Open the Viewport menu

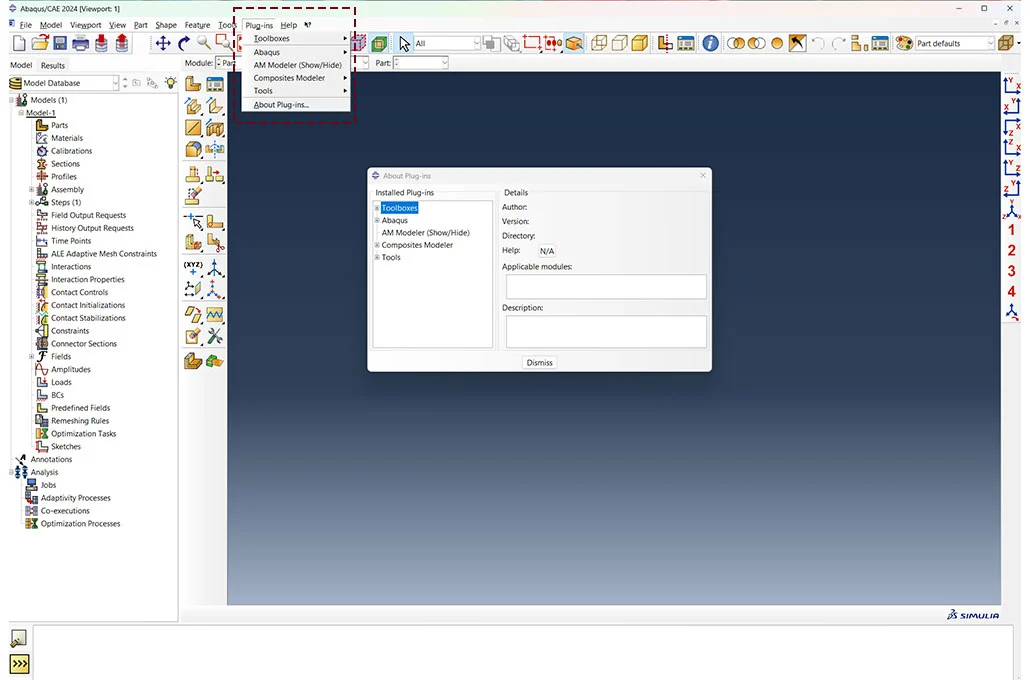(85, 25)
